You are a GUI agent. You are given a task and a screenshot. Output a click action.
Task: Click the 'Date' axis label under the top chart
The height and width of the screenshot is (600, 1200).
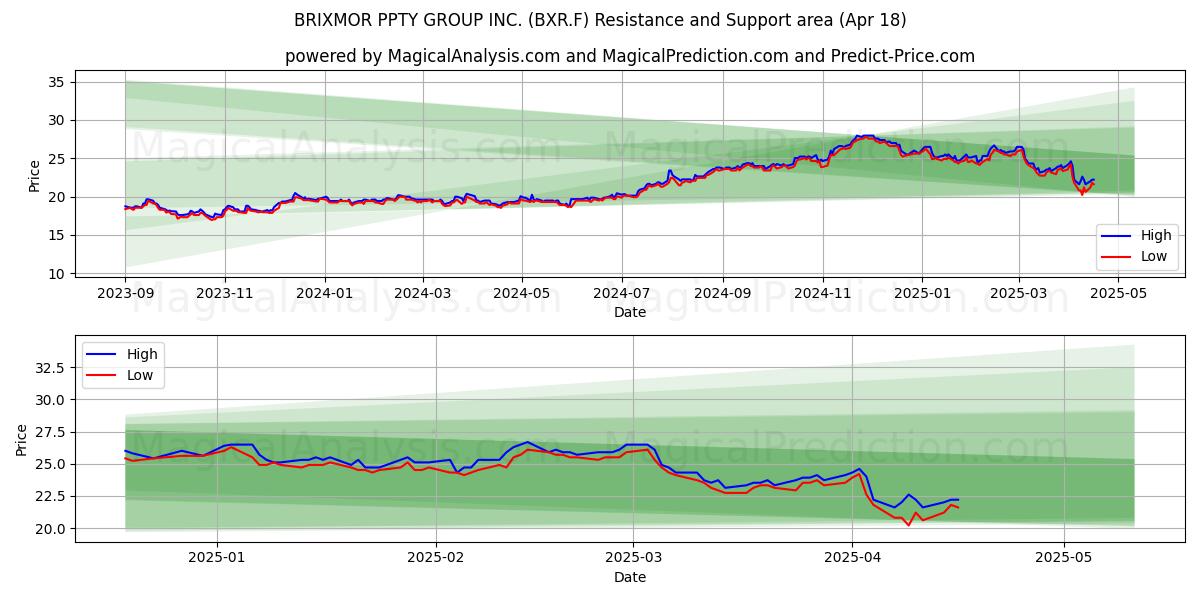coord(630,313)
